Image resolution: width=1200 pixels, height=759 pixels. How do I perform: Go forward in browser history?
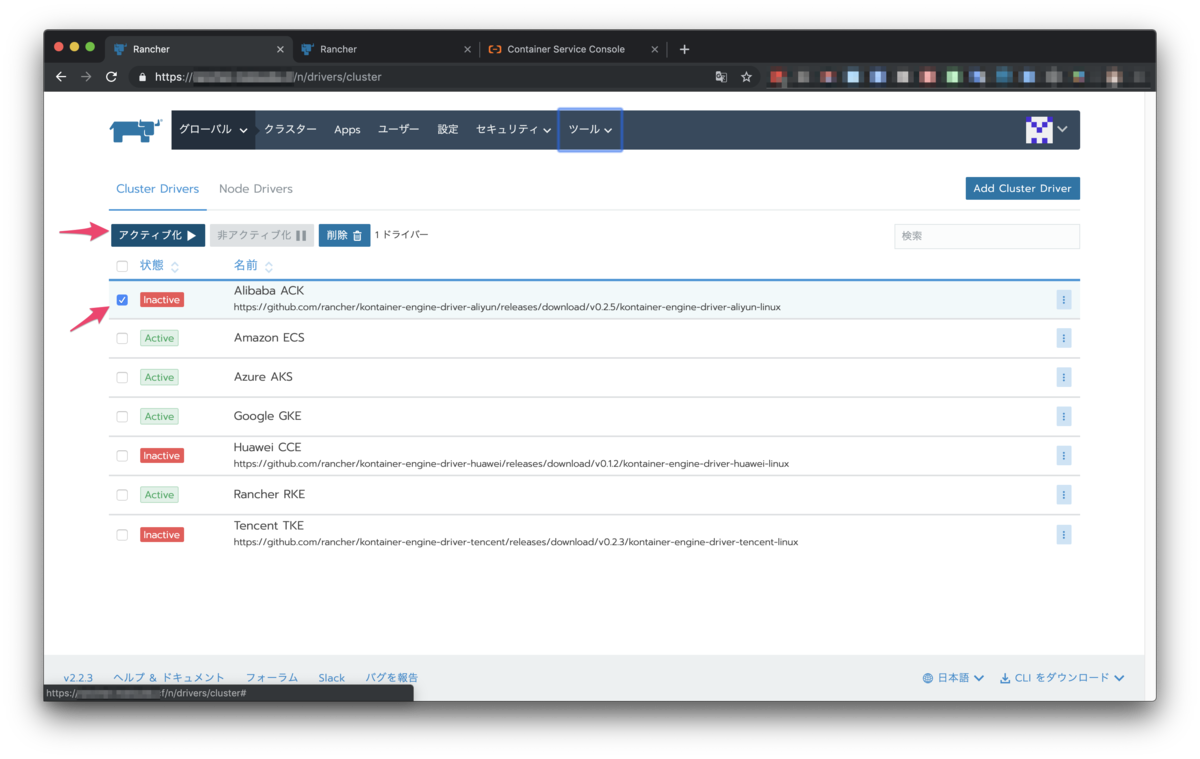point(86,76)
